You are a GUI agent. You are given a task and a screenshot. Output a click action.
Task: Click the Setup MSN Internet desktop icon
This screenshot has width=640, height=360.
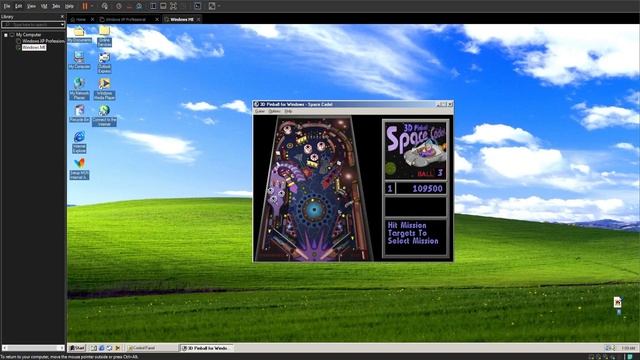79,169
